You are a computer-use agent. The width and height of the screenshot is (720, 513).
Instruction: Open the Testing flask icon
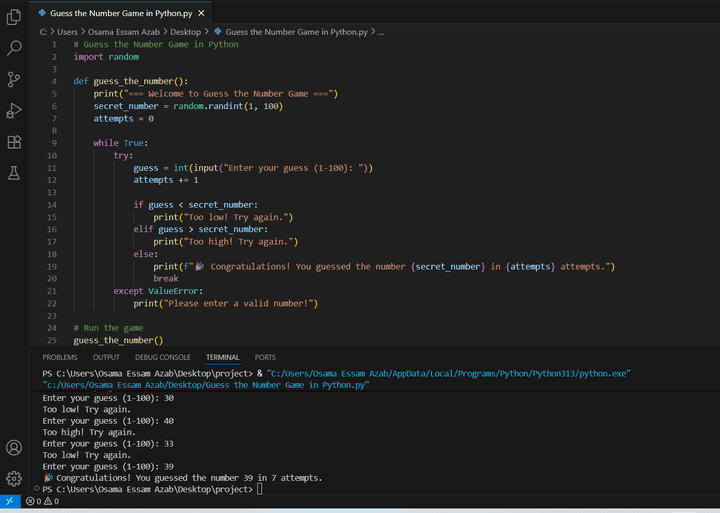click(14, 174)
